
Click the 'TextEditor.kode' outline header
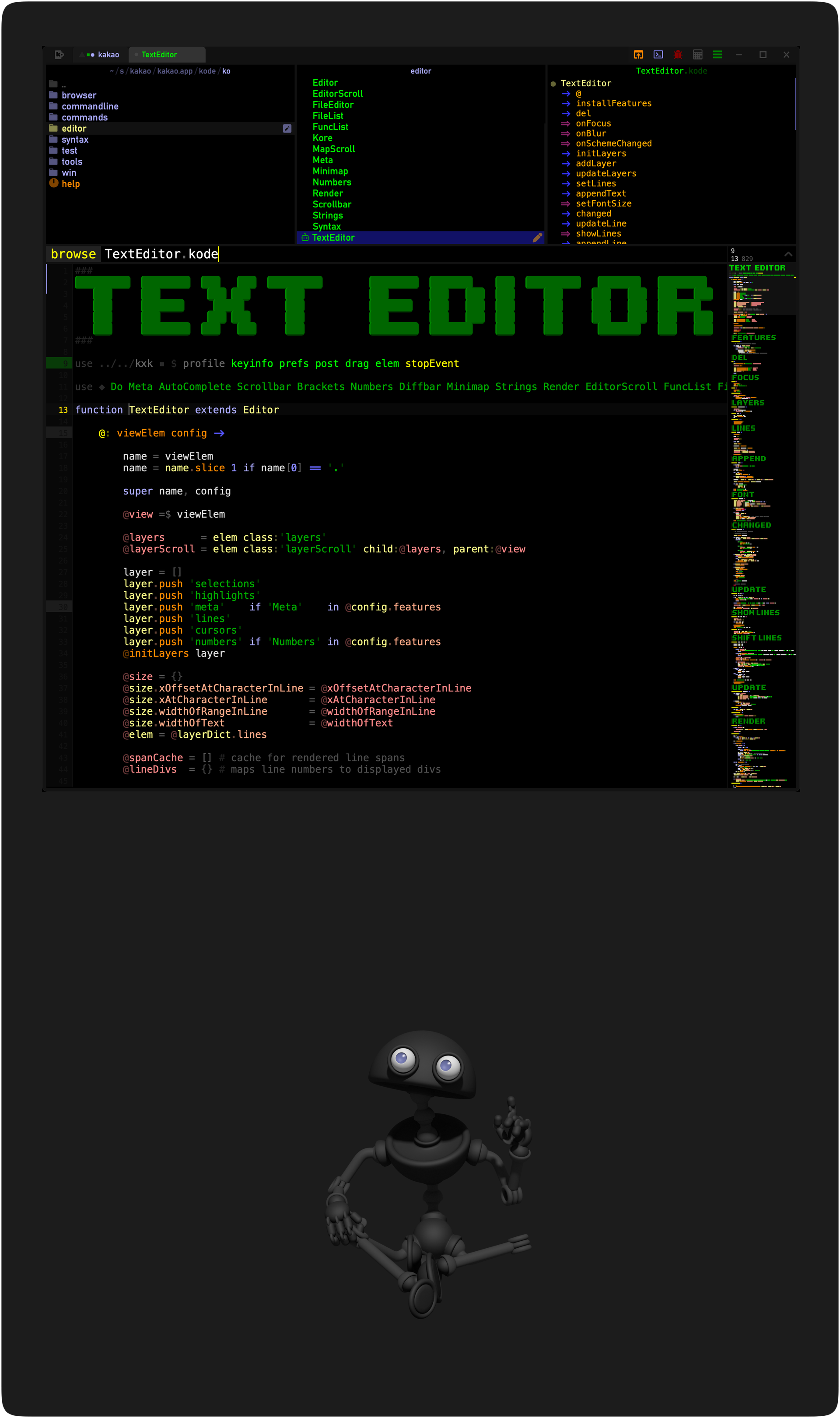pyautogui.click(x=671, y=71)
